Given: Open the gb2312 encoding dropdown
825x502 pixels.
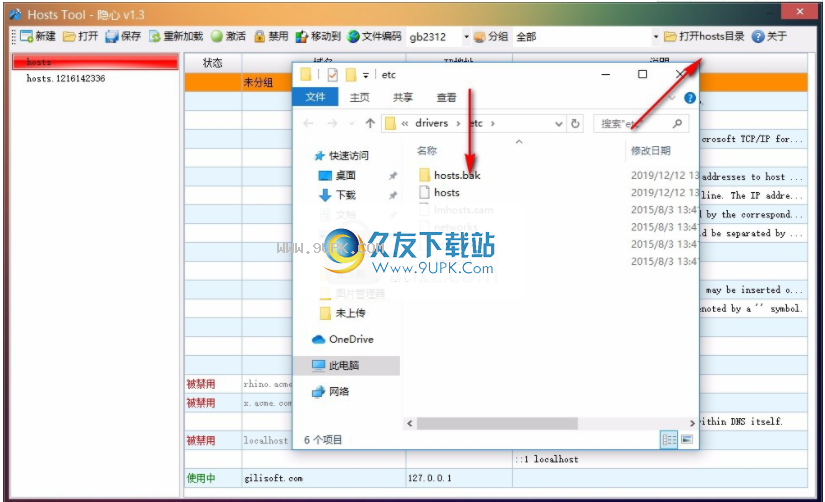Looking at the screenshot, I should (466, 36).
